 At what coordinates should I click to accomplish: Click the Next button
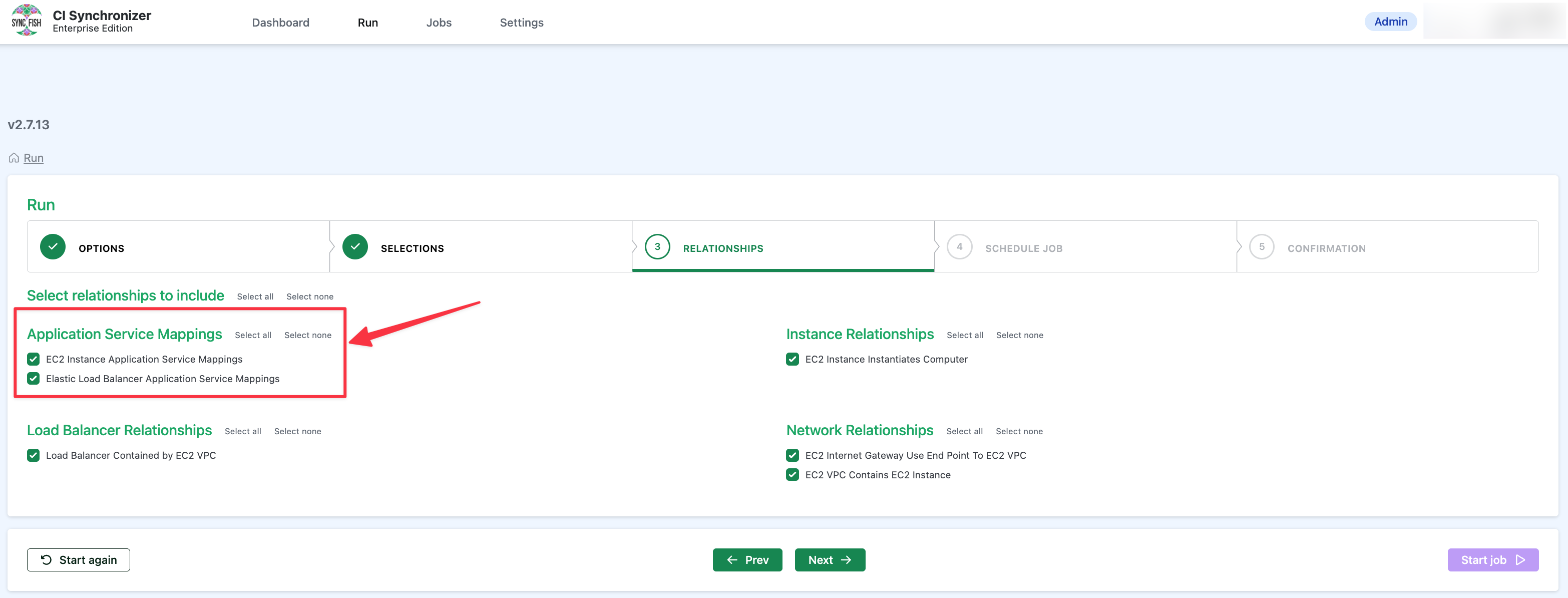pos(830,559)
